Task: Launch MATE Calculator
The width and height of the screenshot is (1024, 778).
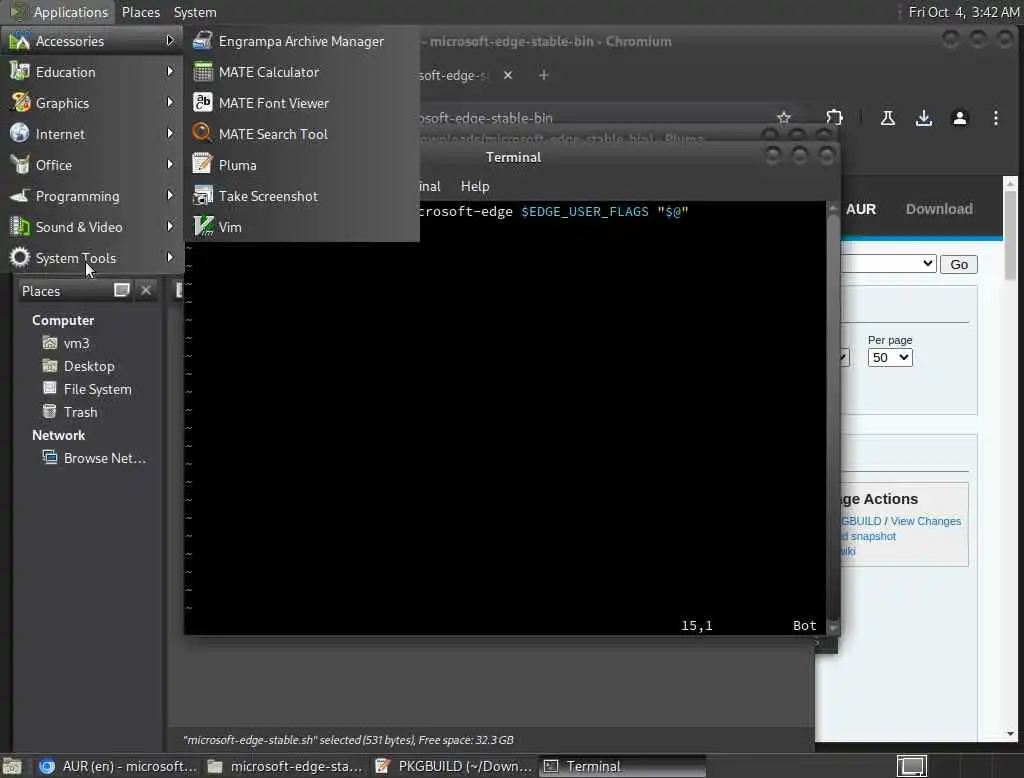Action: pyautogui.click(x=301, y=72)
